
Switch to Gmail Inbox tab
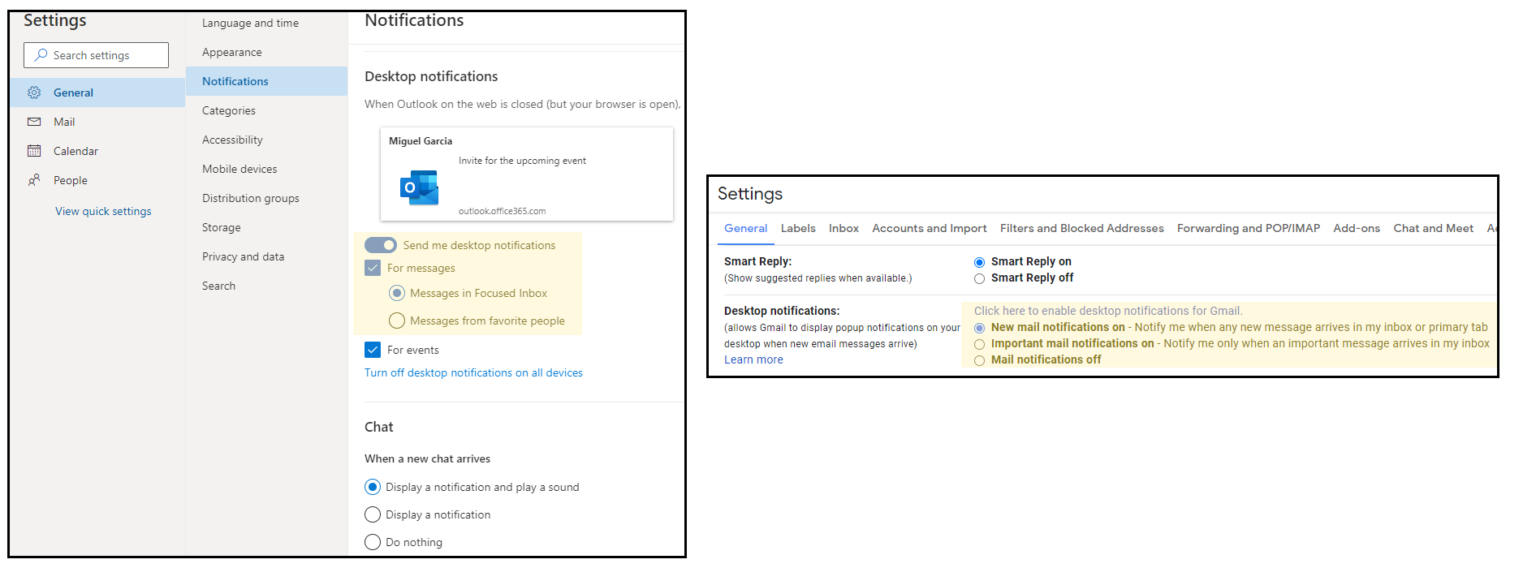(844, 228)
